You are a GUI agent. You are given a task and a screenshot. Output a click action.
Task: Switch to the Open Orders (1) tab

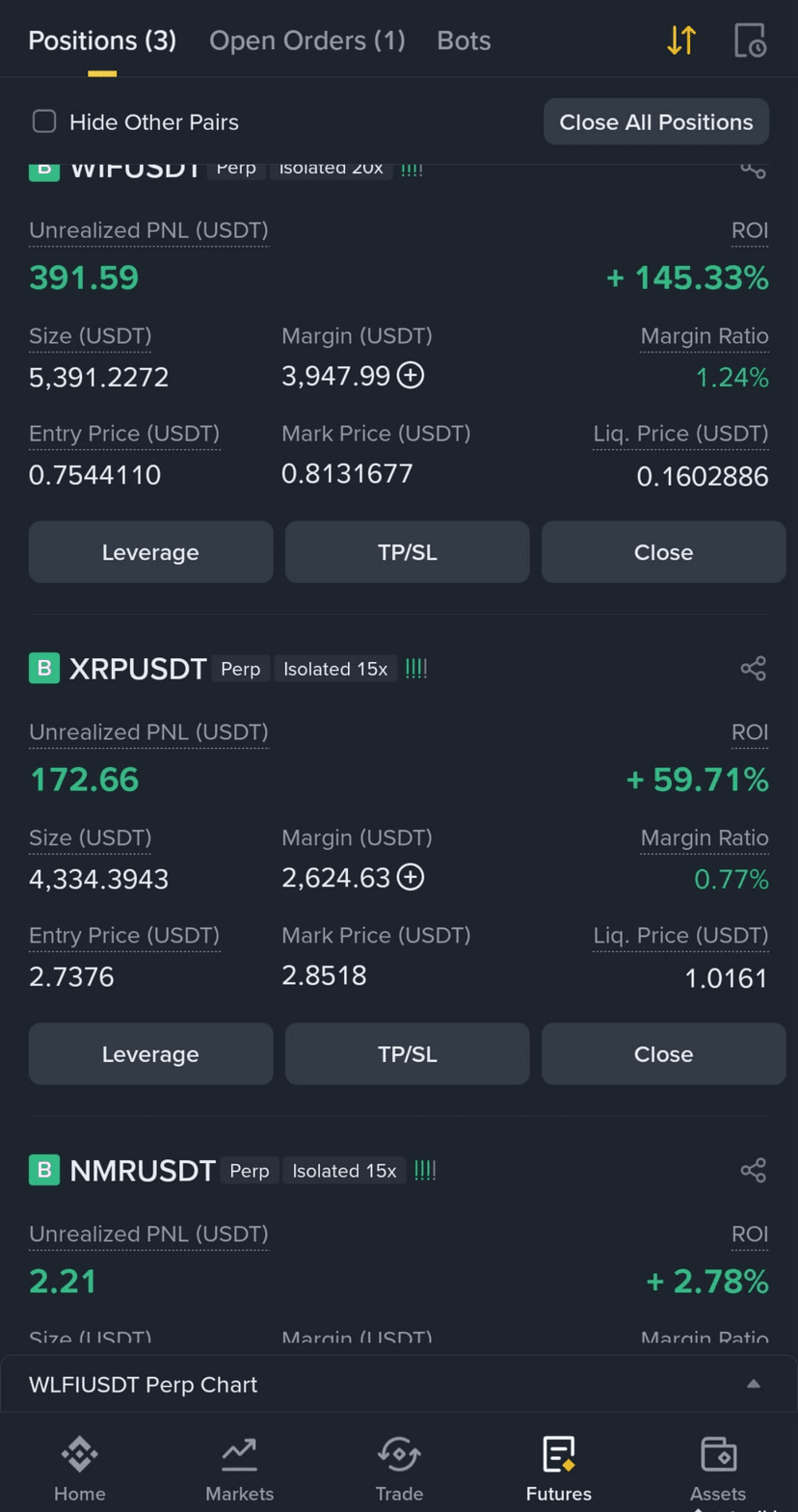click(307, 40)
